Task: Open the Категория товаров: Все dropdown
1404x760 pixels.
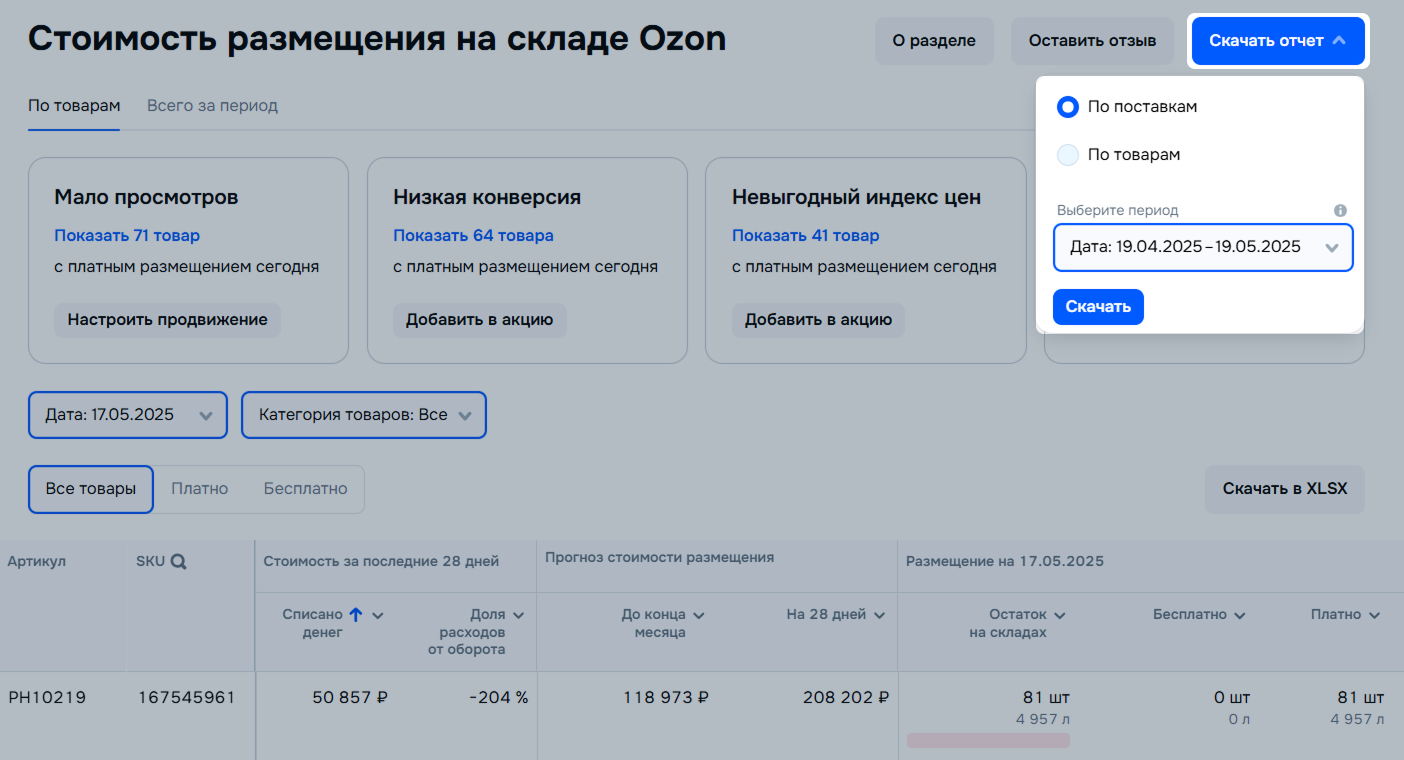Action: pos(364,415)
